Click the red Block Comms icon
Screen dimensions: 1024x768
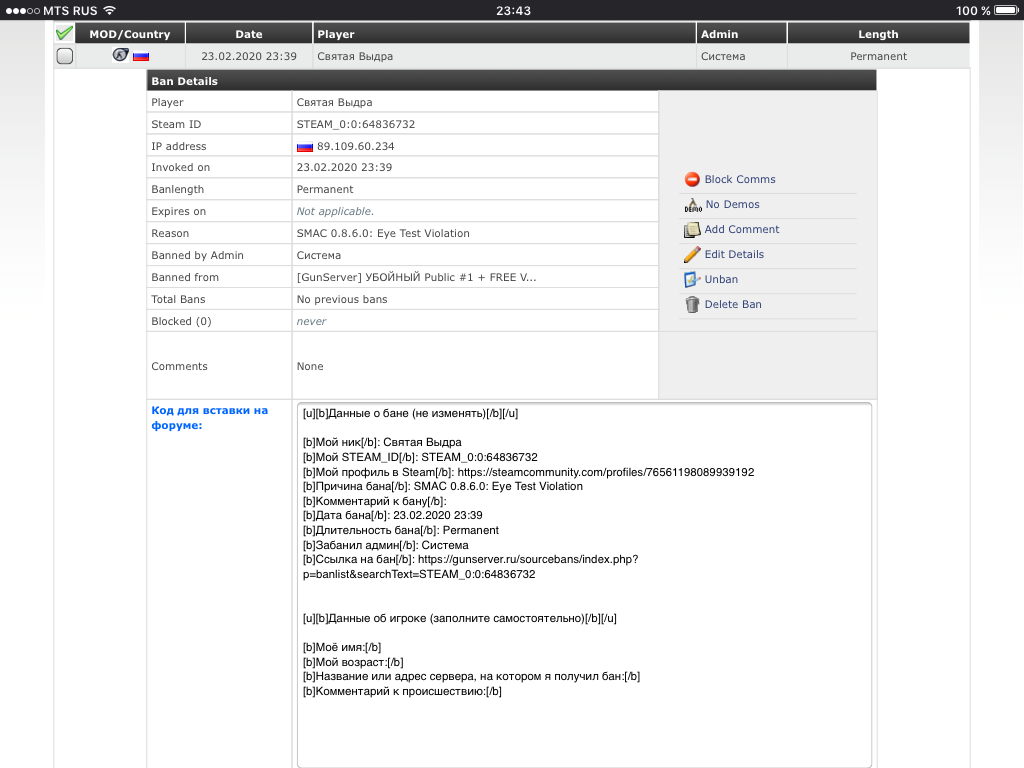click(692, 180)
